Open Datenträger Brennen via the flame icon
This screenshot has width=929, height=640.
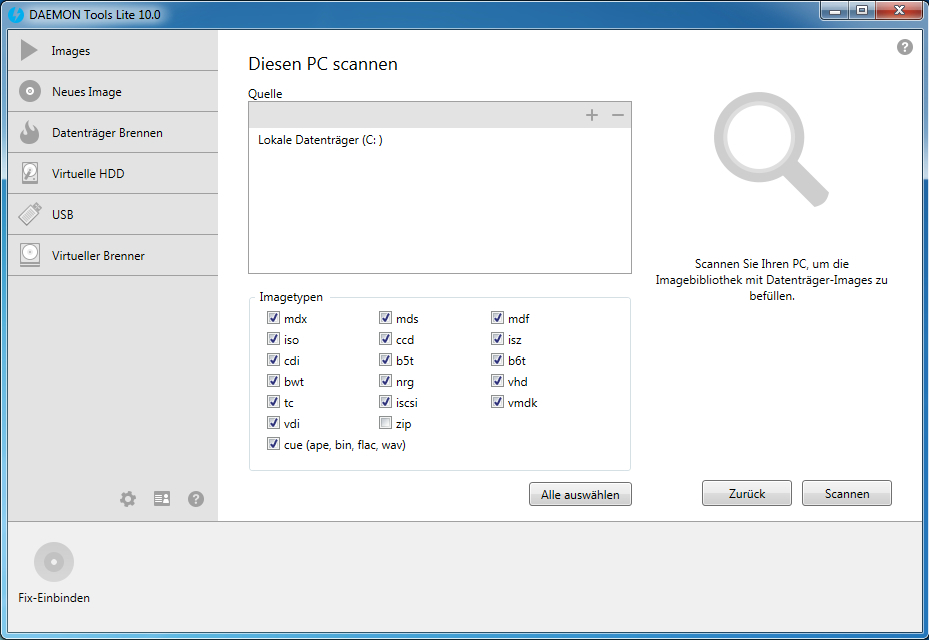30,133
